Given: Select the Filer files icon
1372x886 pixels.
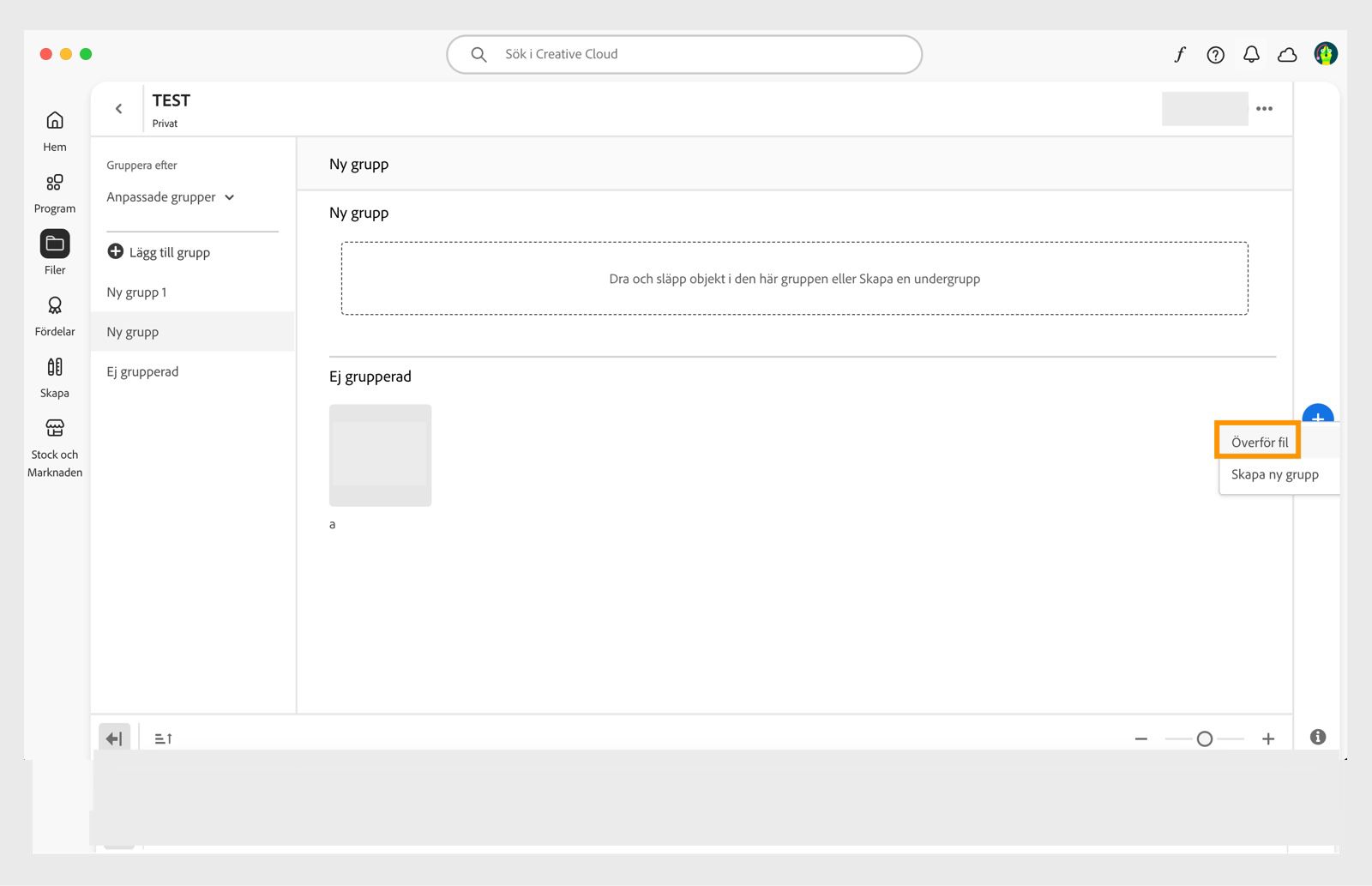Looking at the screenshot, I should point(55,244).
